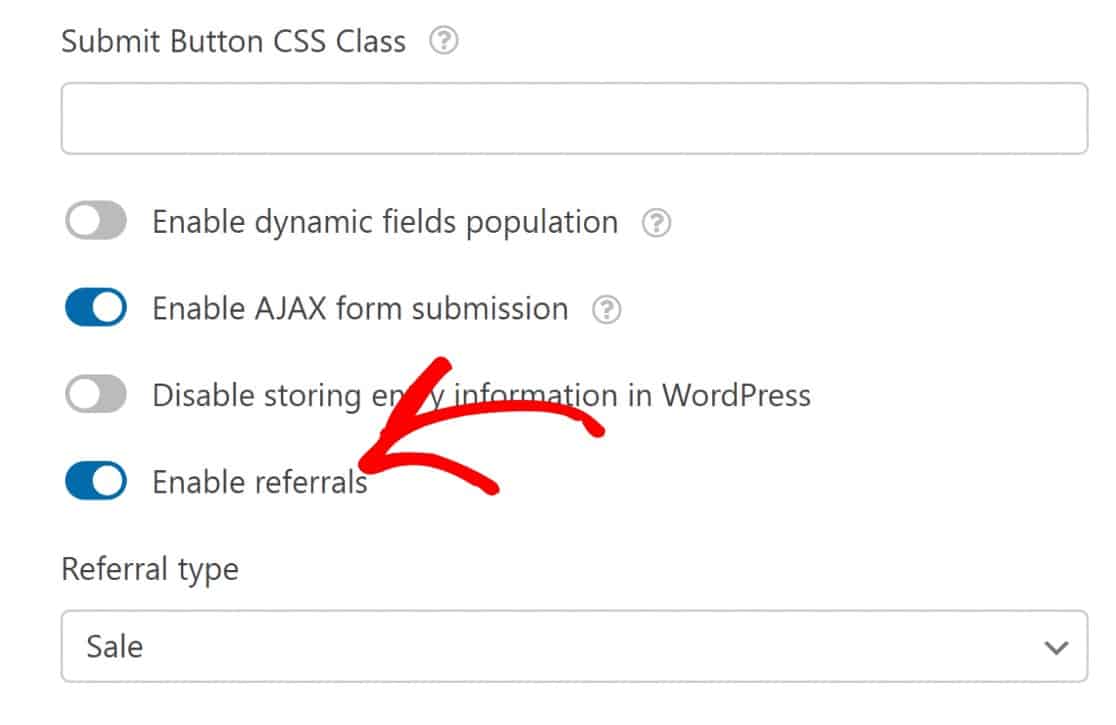This screenshot has width=1116, height=725.
Task: Select the Sale value in dropdown
Action: tap(115, 647)
